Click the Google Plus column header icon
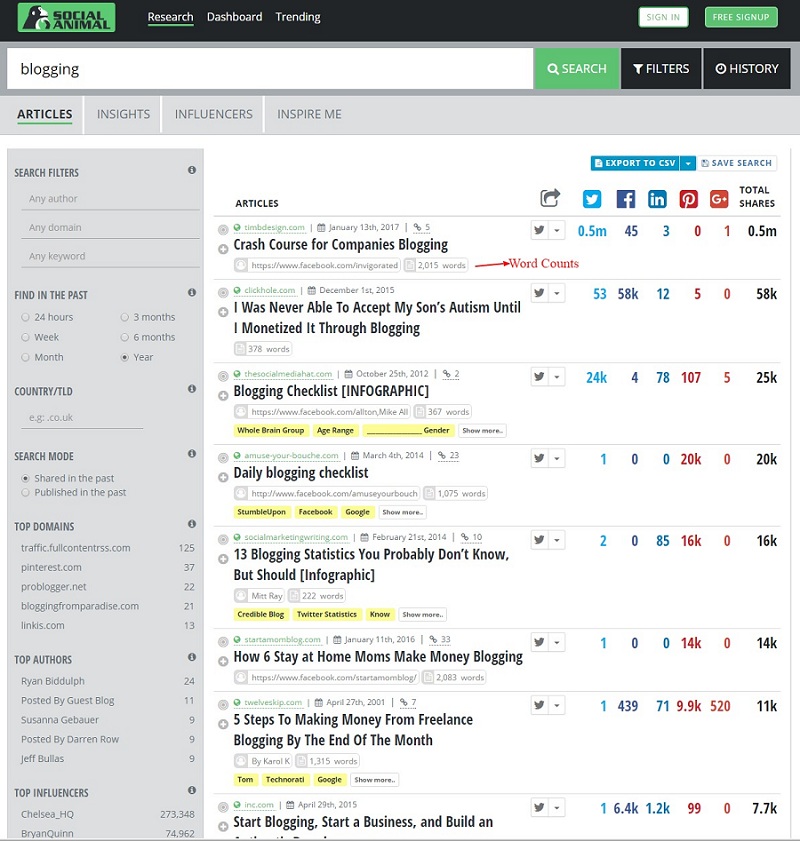This screenshot has width=800, height=841. point(719,199)
